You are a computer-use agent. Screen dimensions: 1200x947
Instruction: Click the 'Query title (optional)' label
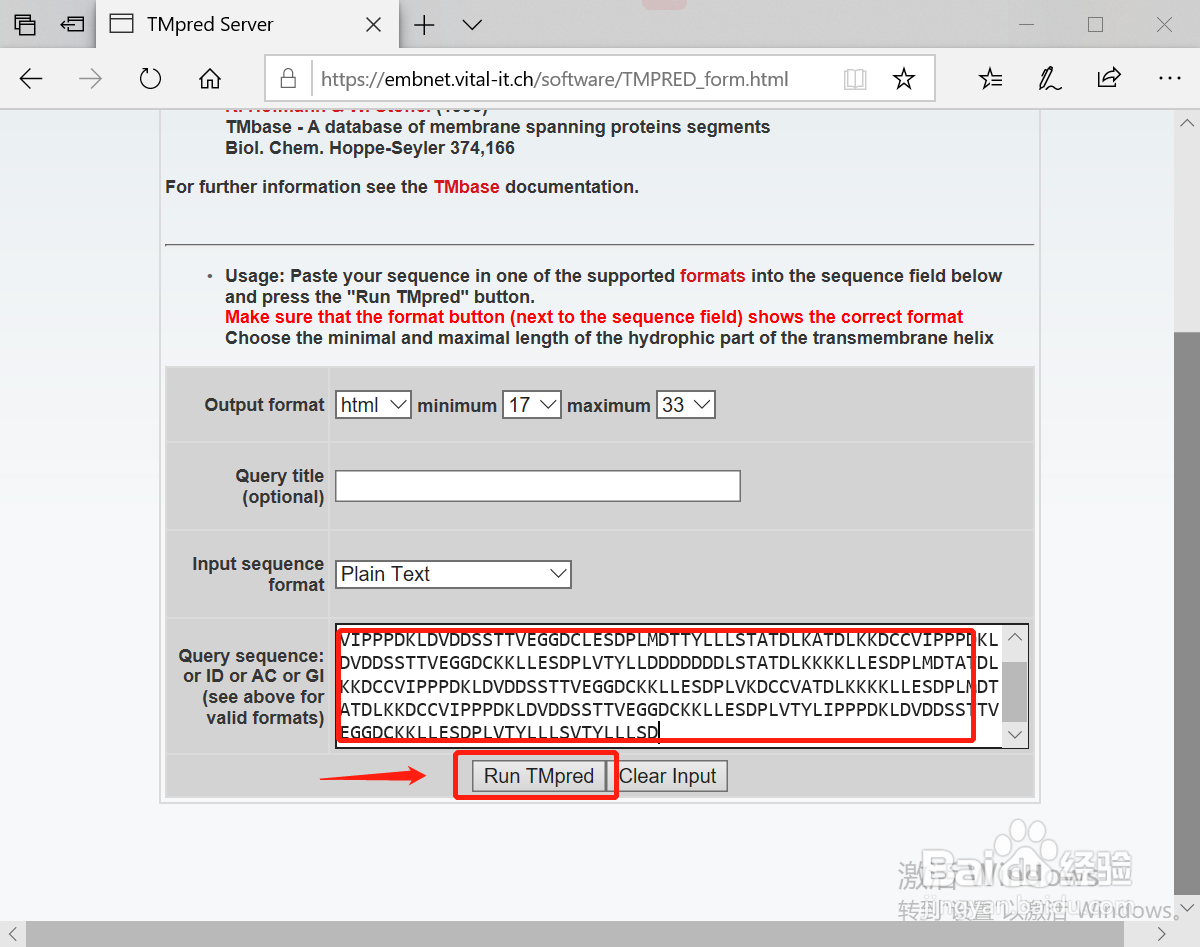[280, 486]
